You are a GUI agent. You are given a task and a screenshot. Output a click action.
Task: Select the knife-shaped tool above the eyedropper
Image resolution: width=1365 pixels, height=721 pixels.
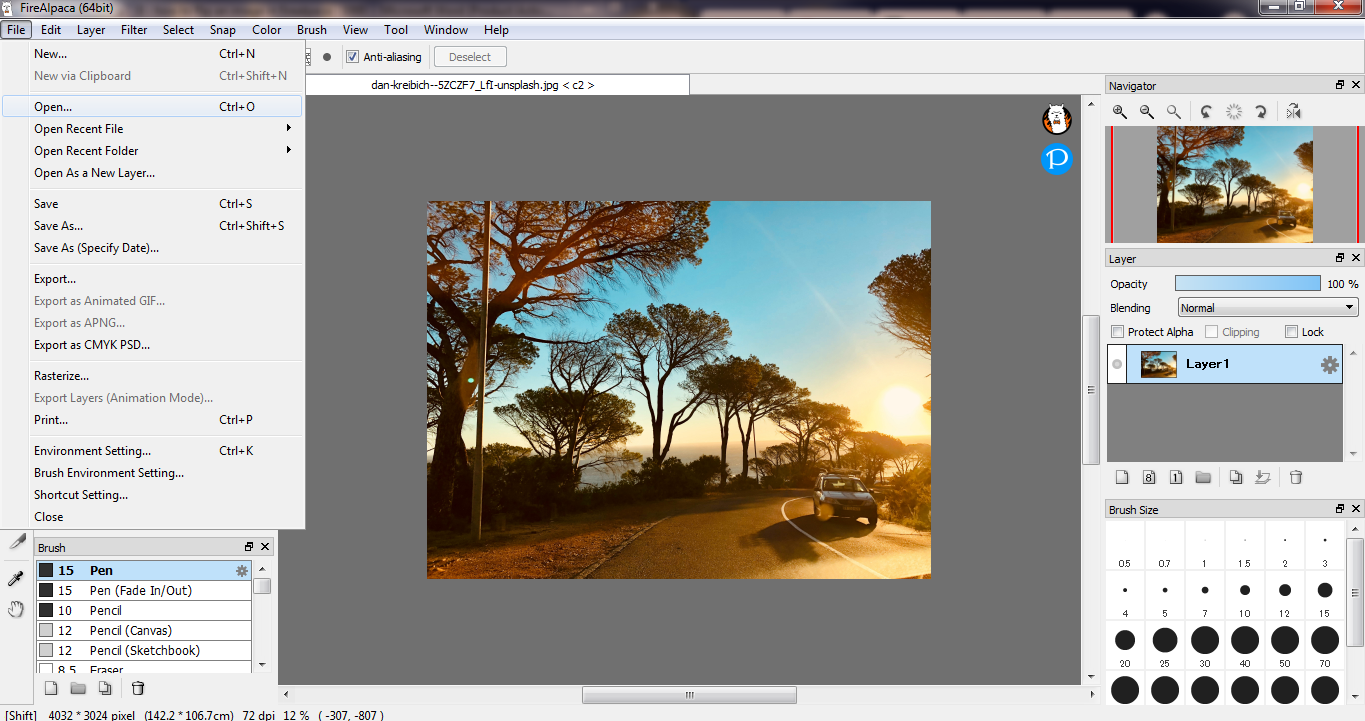tap(16, 541)
